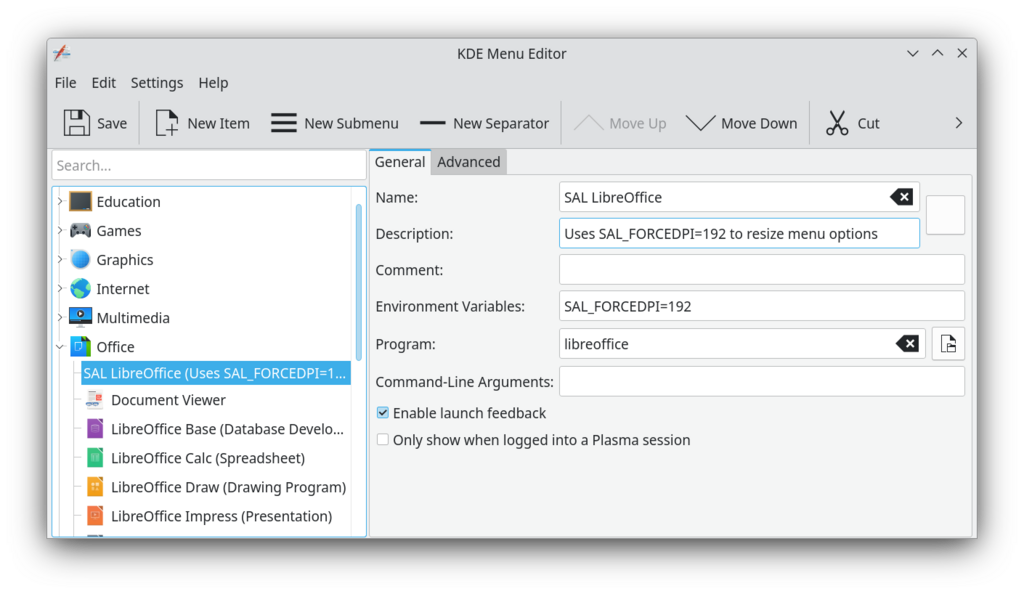Select SAL LibreOffice entry in the tree

(215, 373)
